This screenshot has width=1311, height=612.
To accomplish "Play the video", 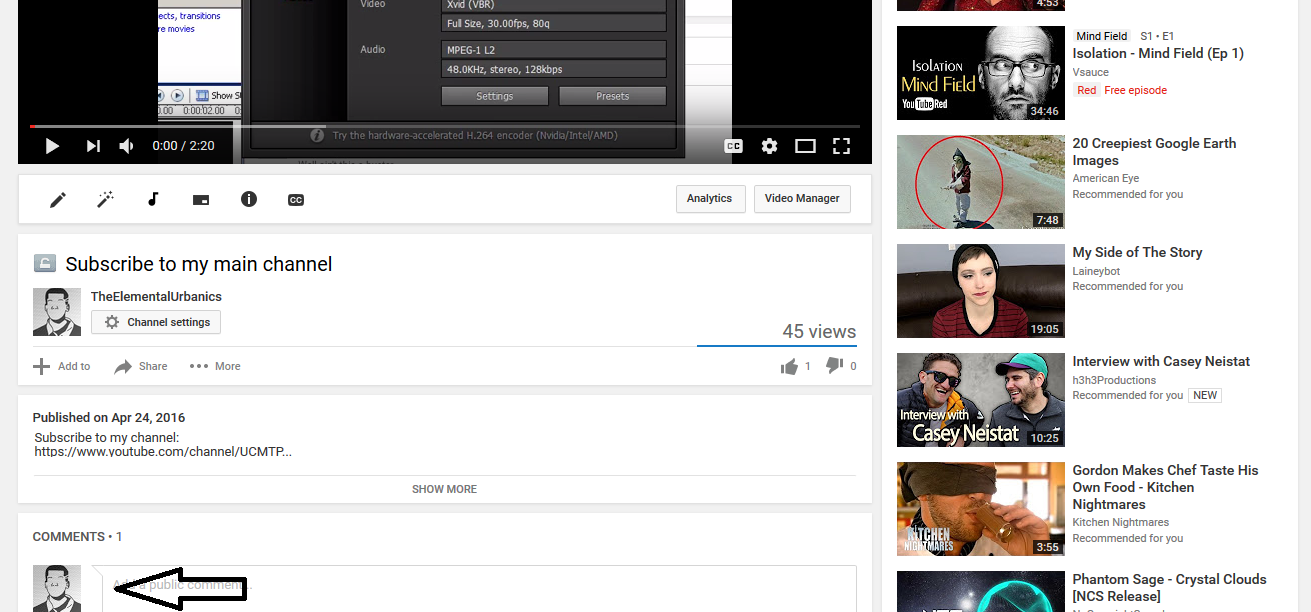I will 52,146.
